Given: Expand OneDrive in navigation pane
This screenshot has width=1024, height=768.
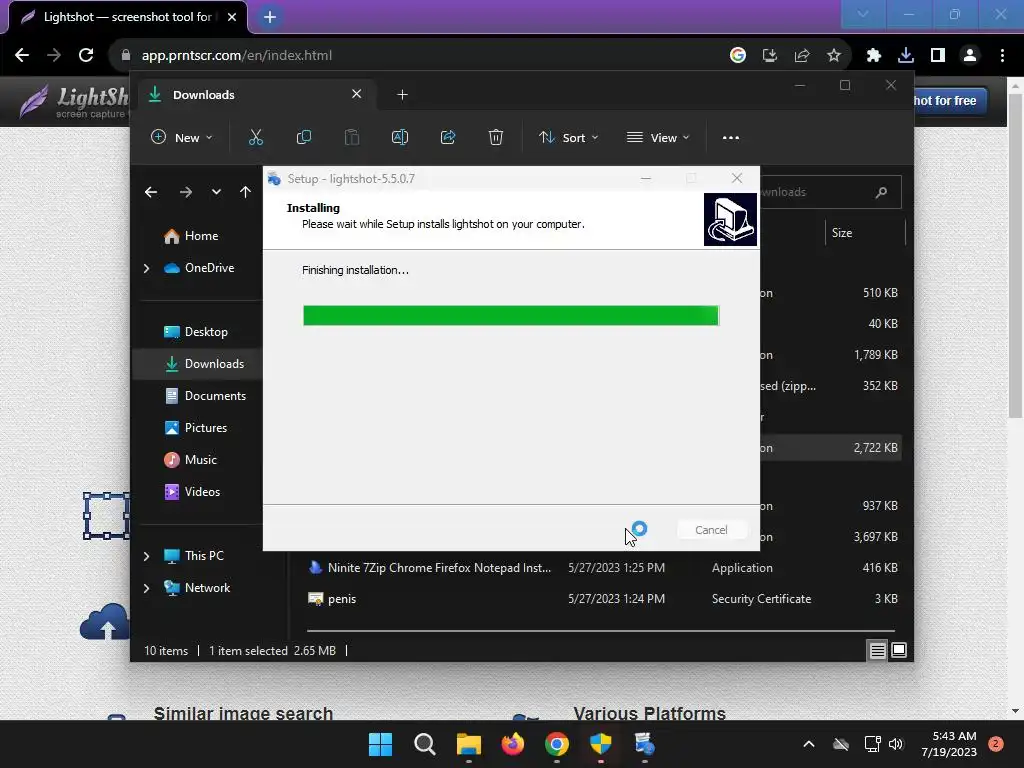Looking at the screenshot, I should 146,268.
